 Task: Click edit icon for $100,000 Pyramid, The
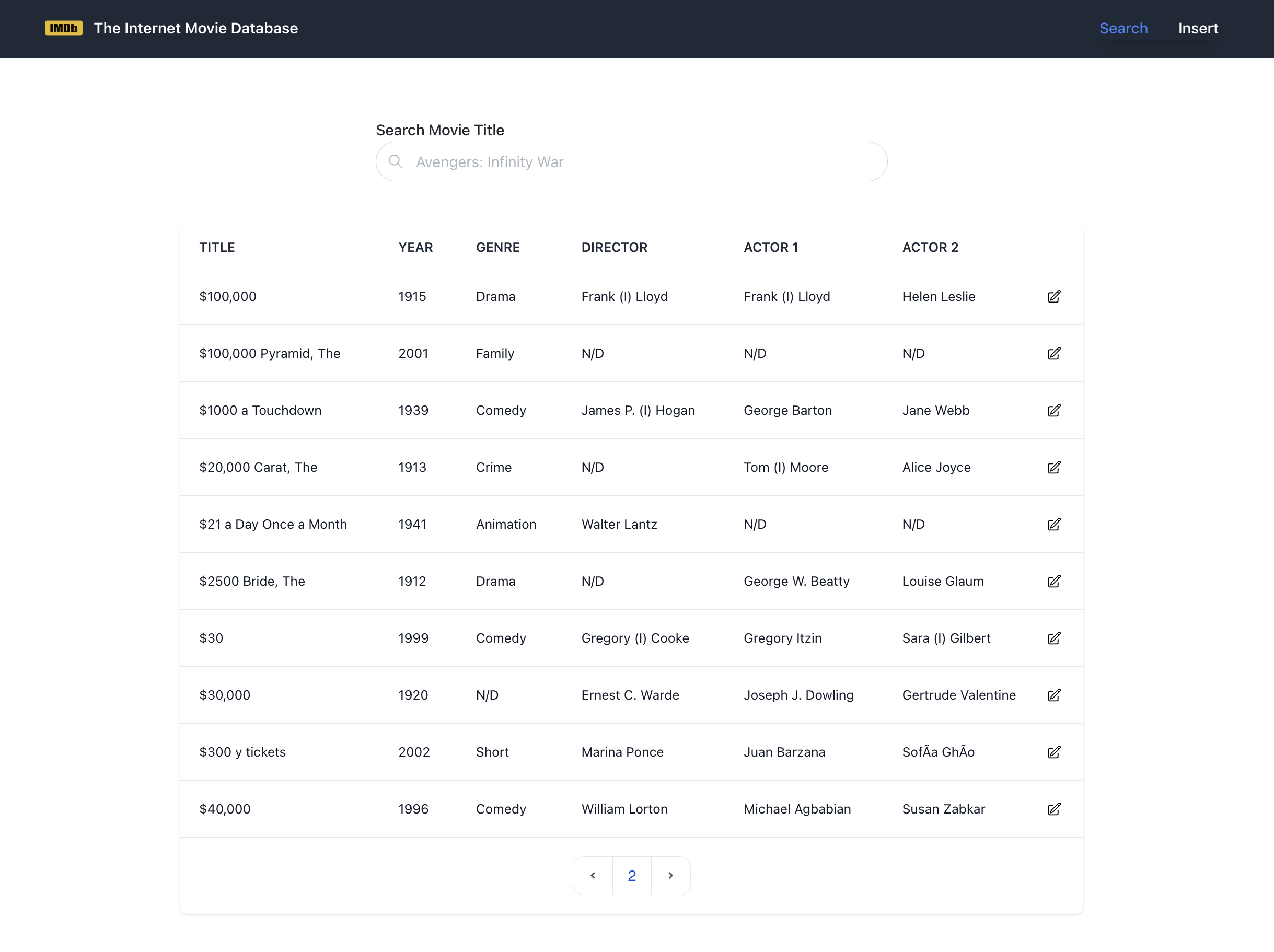coord(1053,354)
